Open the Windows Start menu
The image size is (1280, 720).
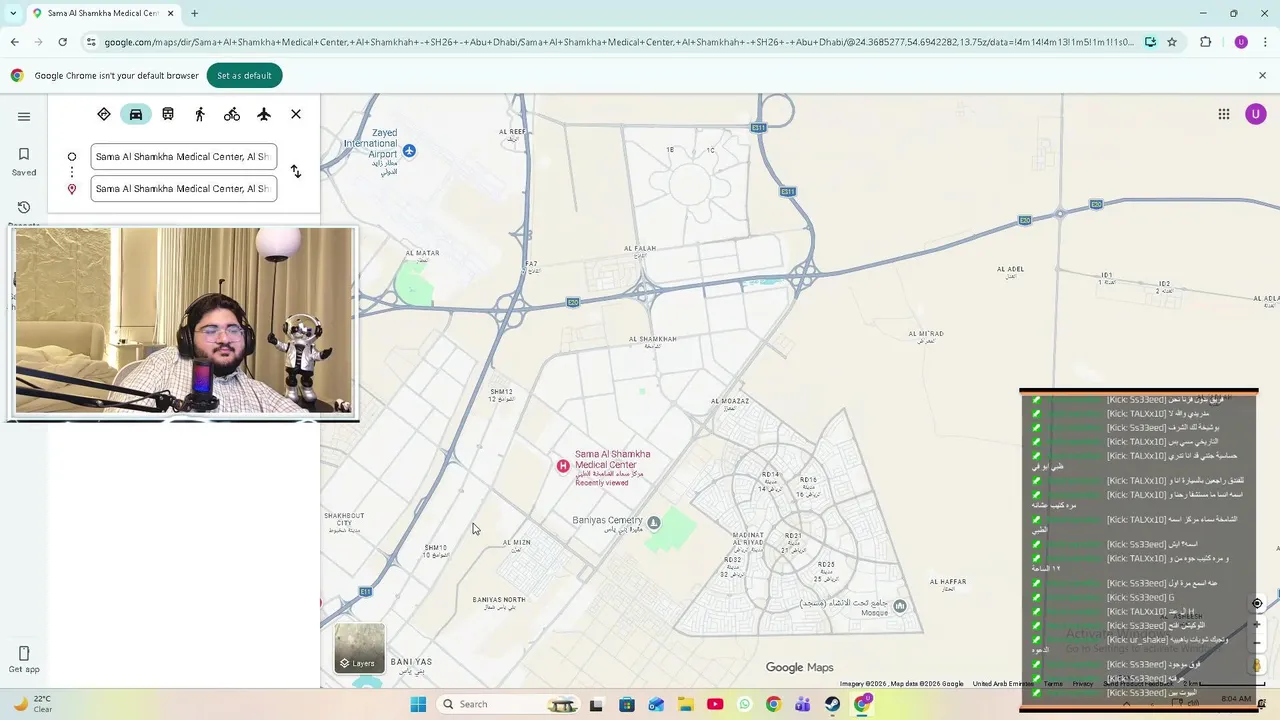418,704
